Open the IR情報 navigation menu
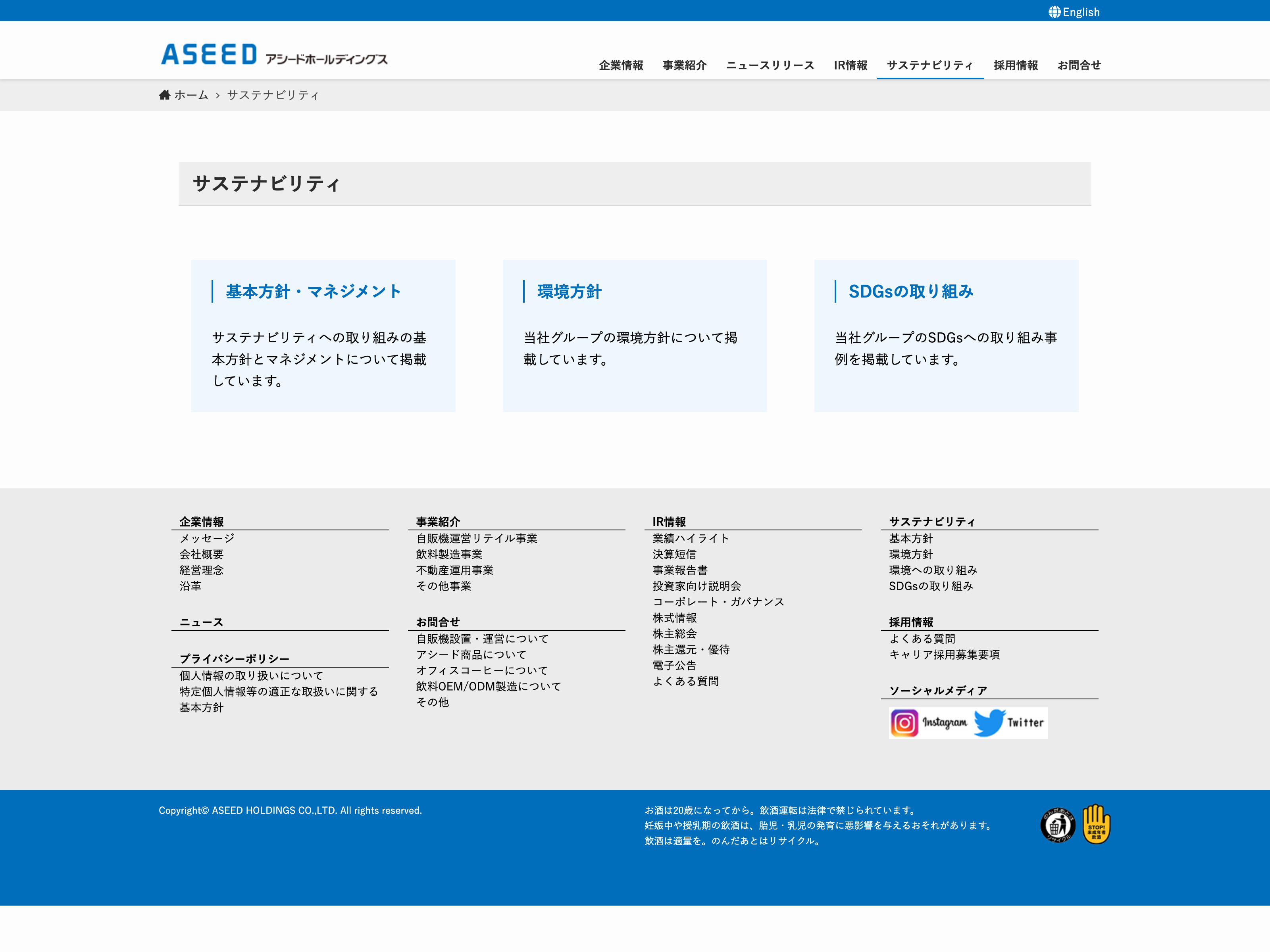This screenshot has width=1270, height=952. [850, 65]
